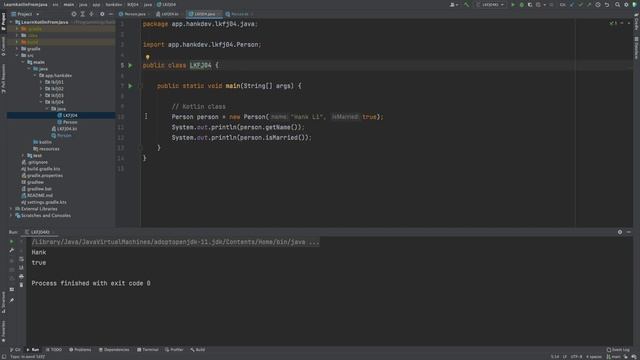
Task: Expand the lkfj02 package node
Action: [x=41, y=89]
